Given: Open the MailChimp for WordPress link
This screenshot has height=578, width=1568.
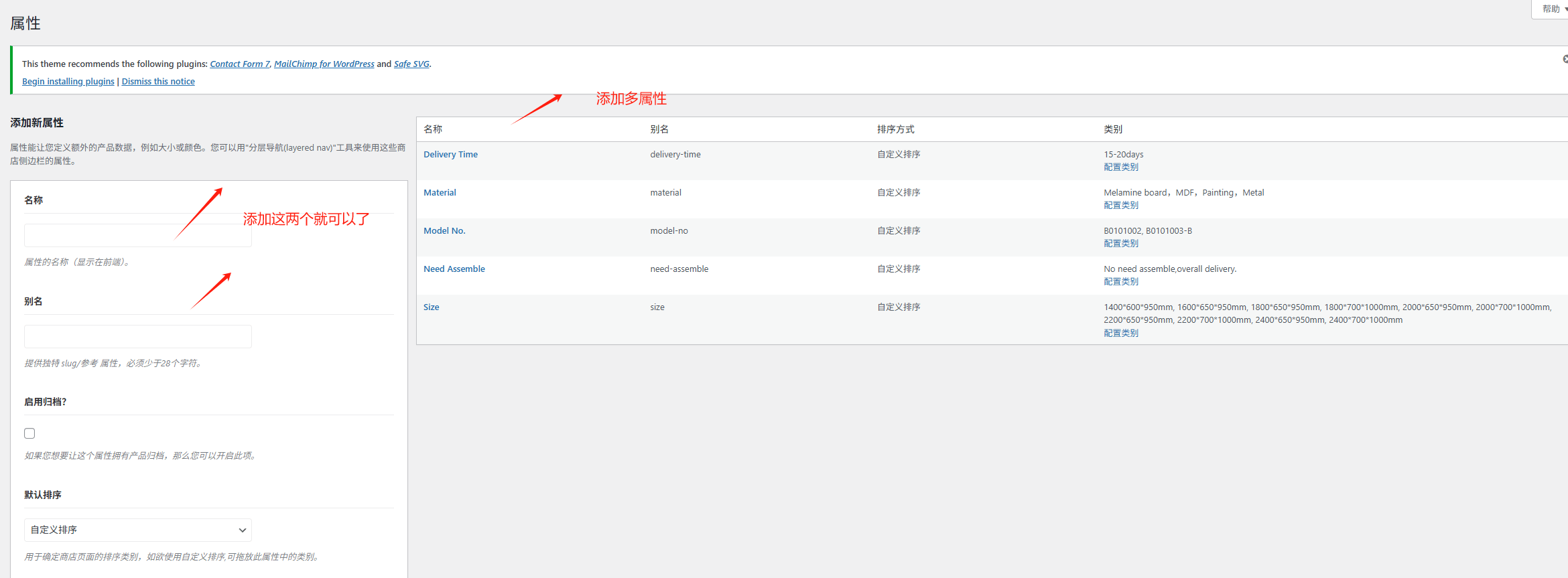Looking at the screenshot, I should tap(324, 64).
